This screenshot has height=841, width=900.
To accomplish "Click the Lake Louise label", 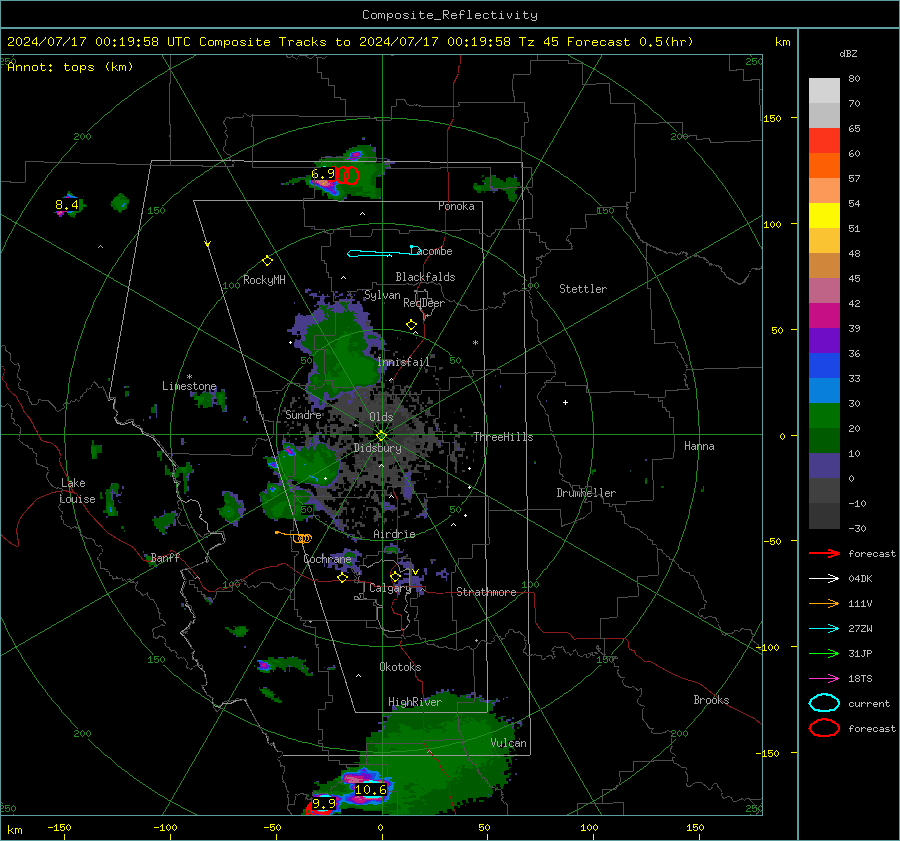I will 77,491.
